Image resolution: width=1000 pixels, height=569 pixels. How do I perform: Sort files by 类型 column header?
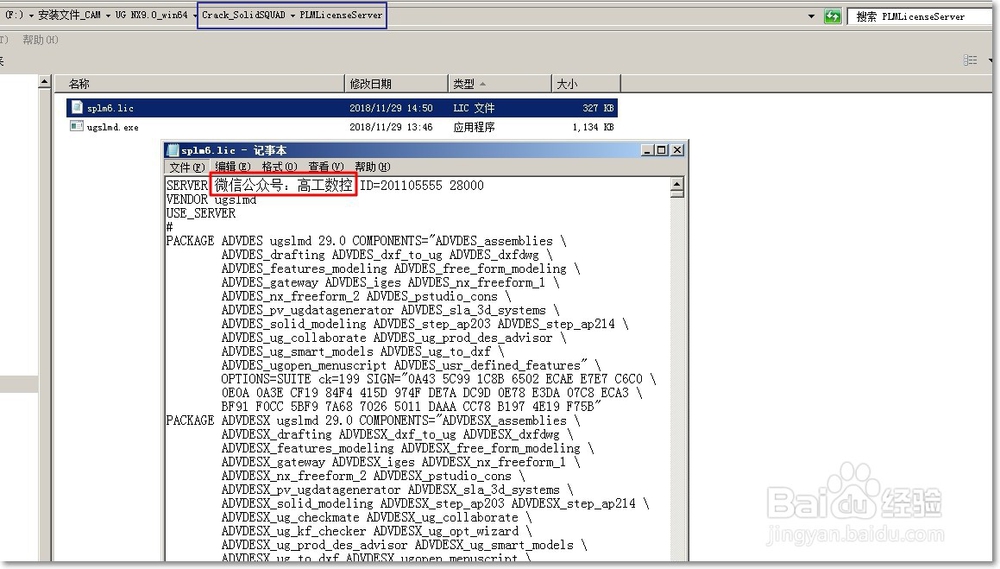click(500, 84)
